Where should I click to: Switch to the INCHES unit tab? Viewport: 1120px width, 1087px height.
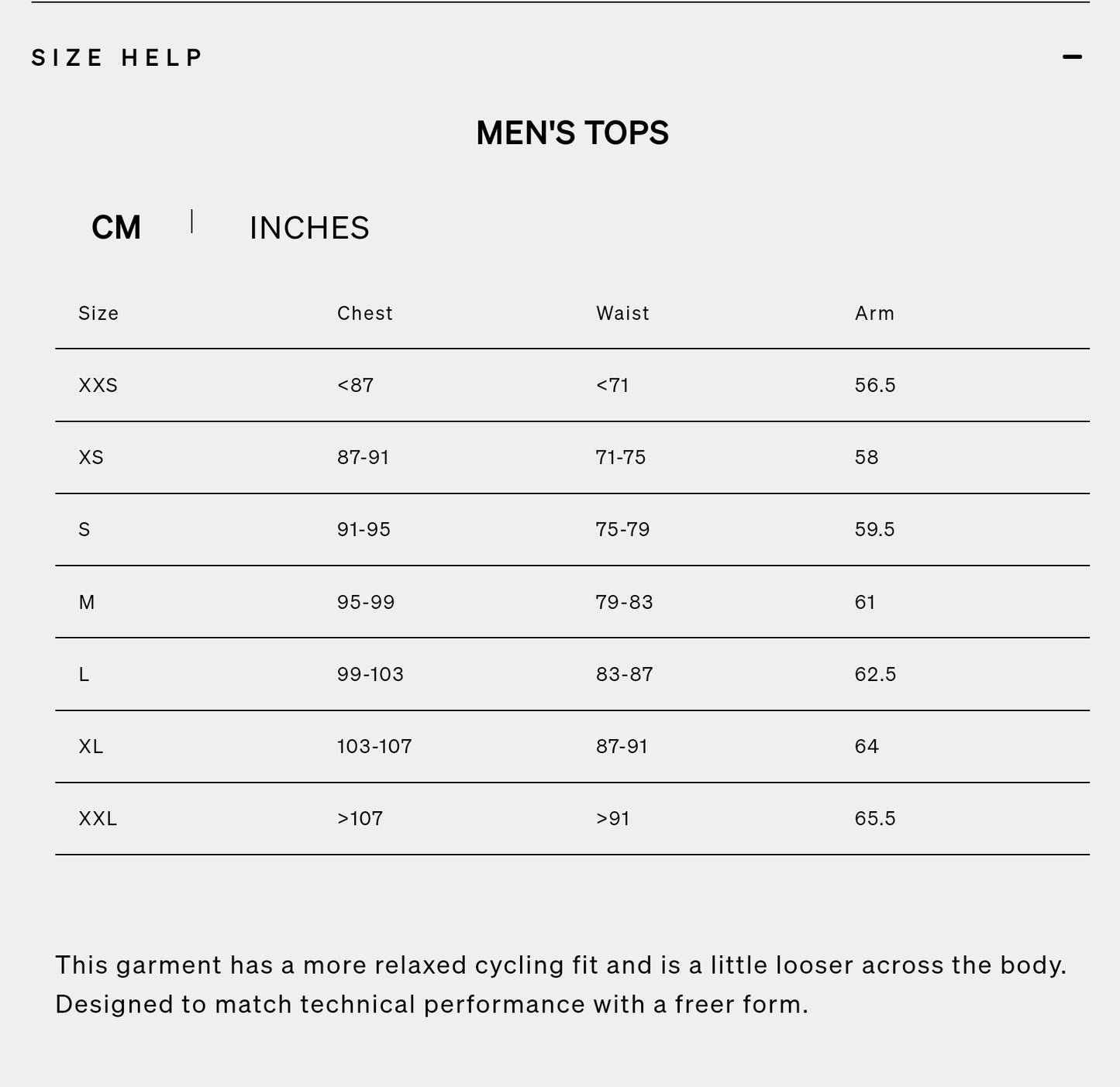[309, 228]
